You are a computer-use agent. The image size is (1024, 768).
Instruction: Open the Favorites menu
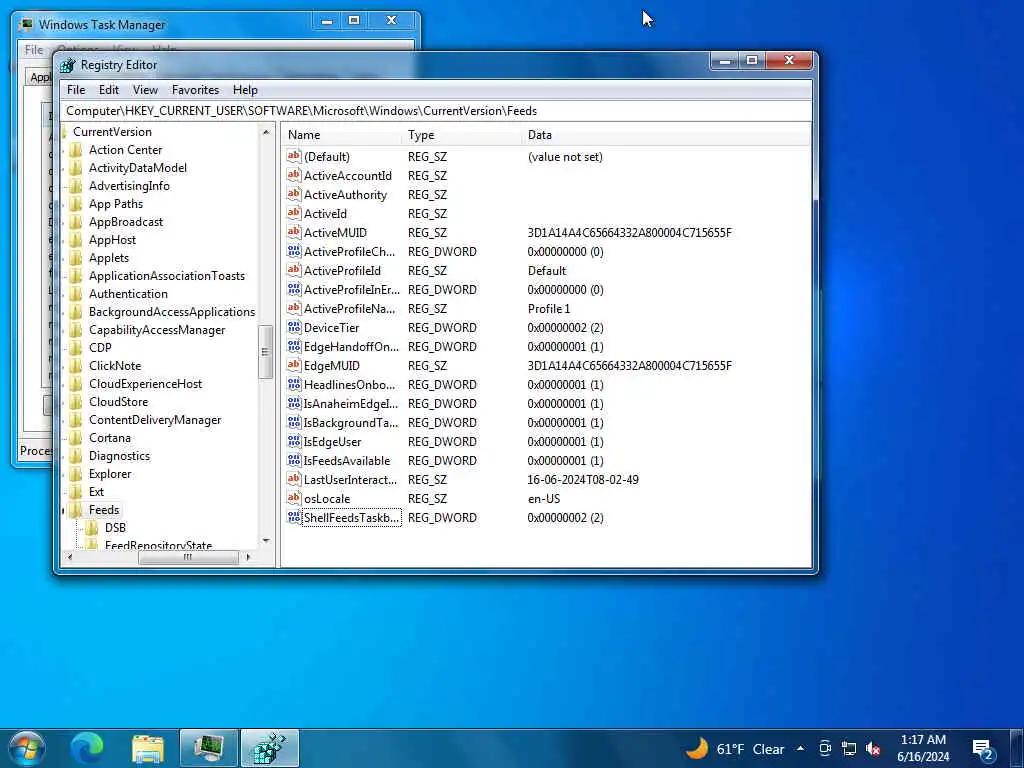(195, 90)
